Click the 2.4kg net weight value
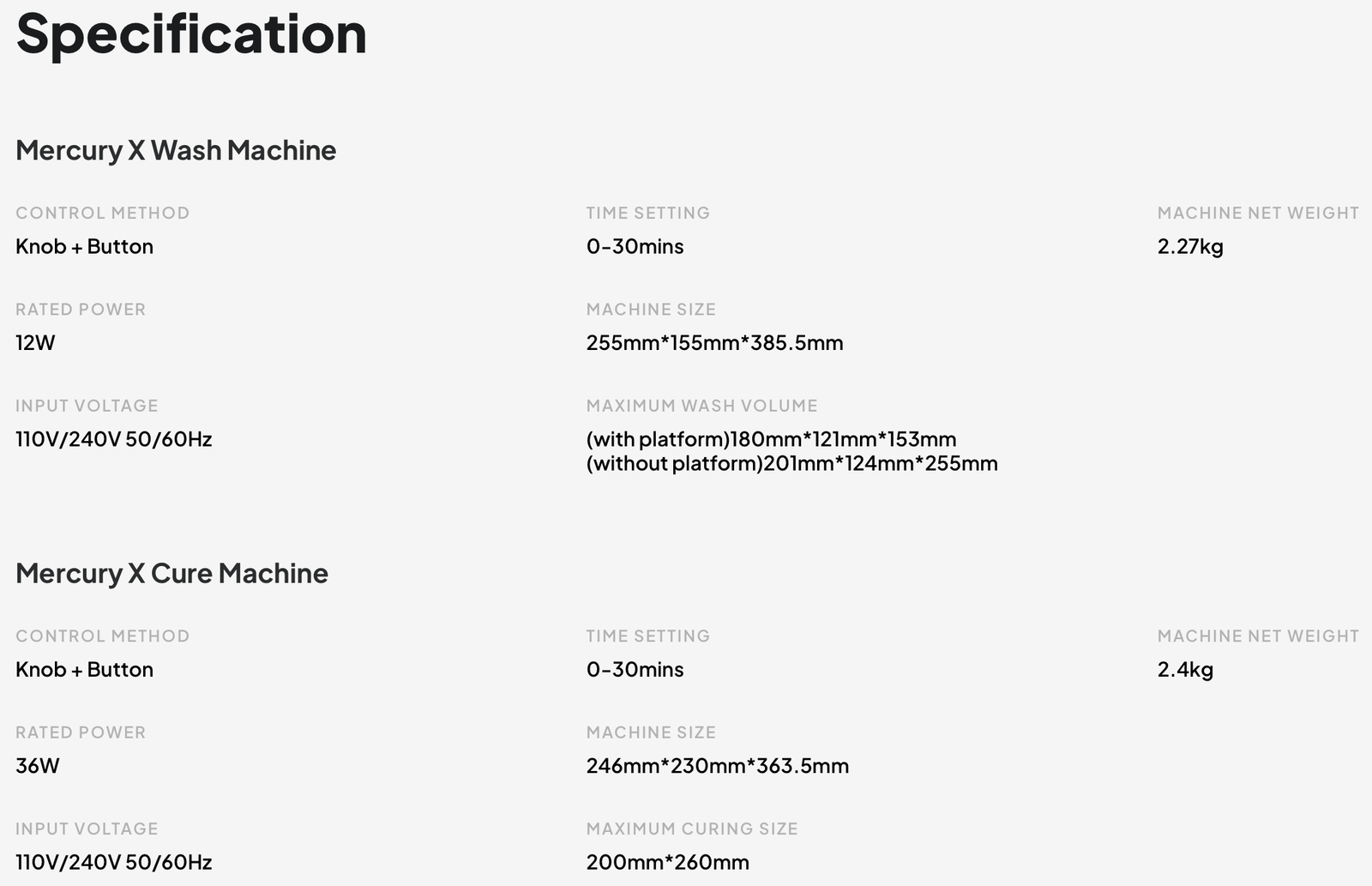1372x886 pixels. [x=1184, y=670]
